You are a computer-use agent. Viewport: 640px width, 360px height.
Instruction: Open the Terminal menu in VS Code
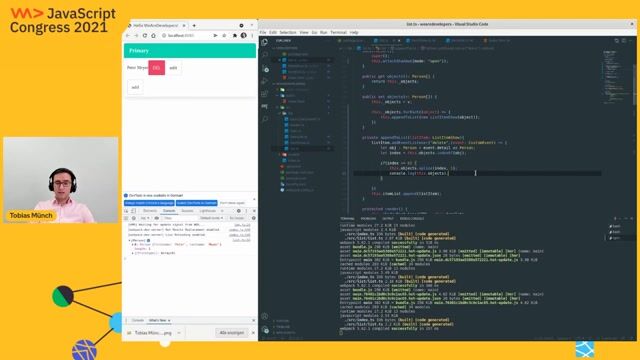pos(338,32)
